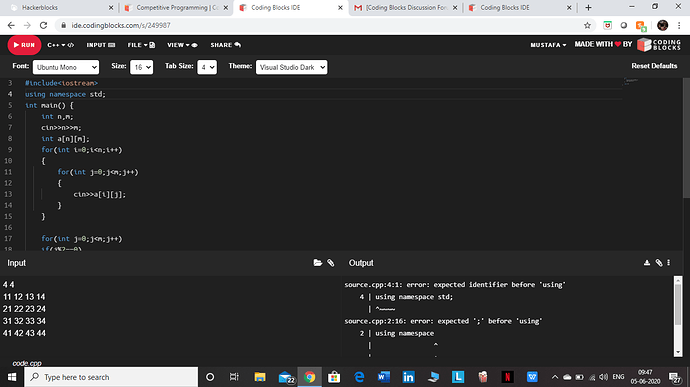Open the Theme dropdown Visual Studio Dark
Image resolution: width=690 pixels, height=387 pixels.
tap(291, 67)
